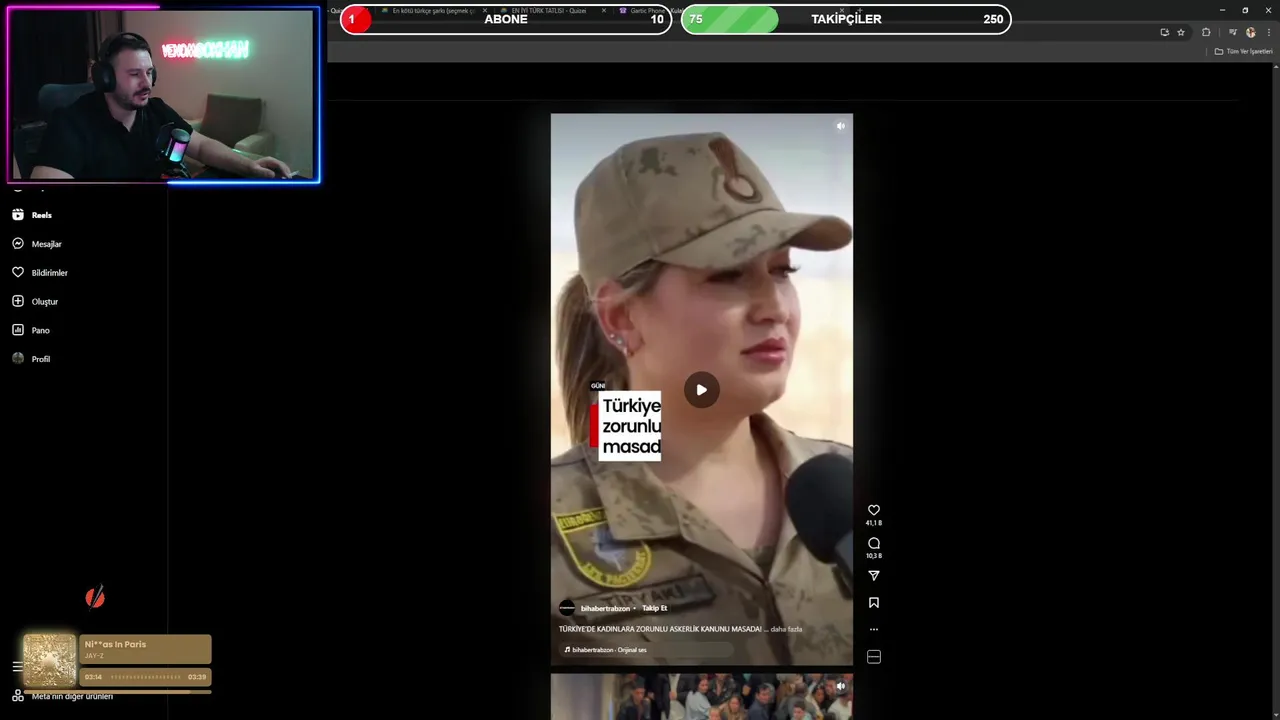Click the Oluştur (create) plus icon

(x=18, y=301)
